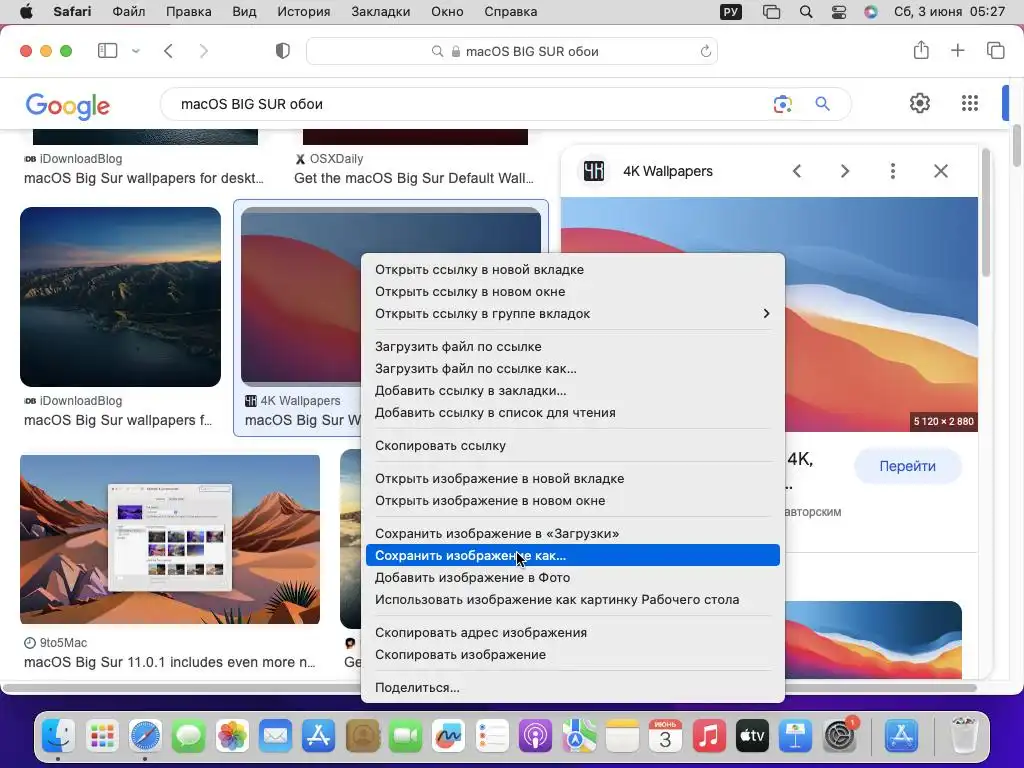Expand Открыть ссылку в группе вкладок submenu

[572, 313]
